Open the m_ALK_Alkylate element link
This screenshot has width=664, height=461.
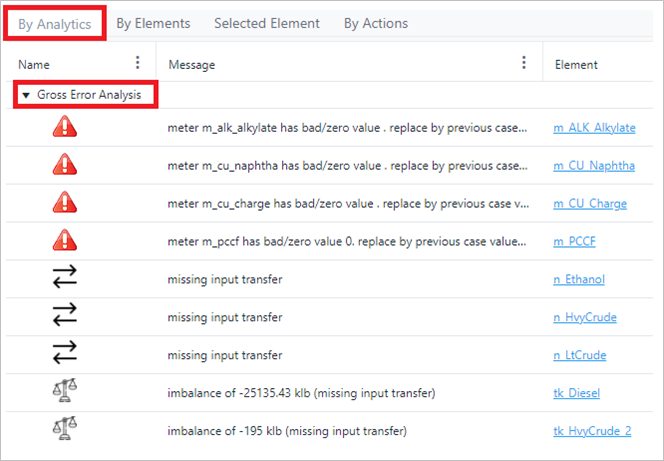(x=594, y=128)
